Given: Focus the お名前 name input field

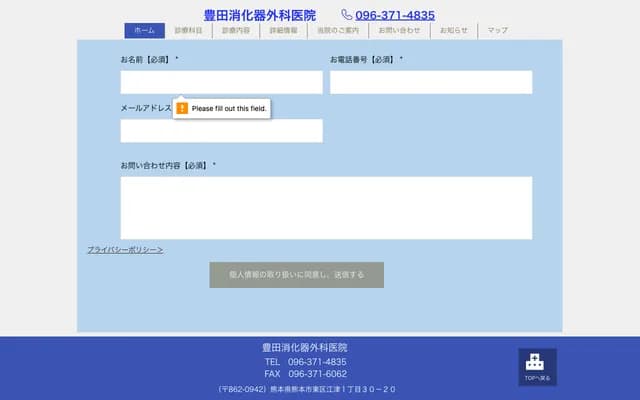Looking at the screenshot, I should pos(221,82).
